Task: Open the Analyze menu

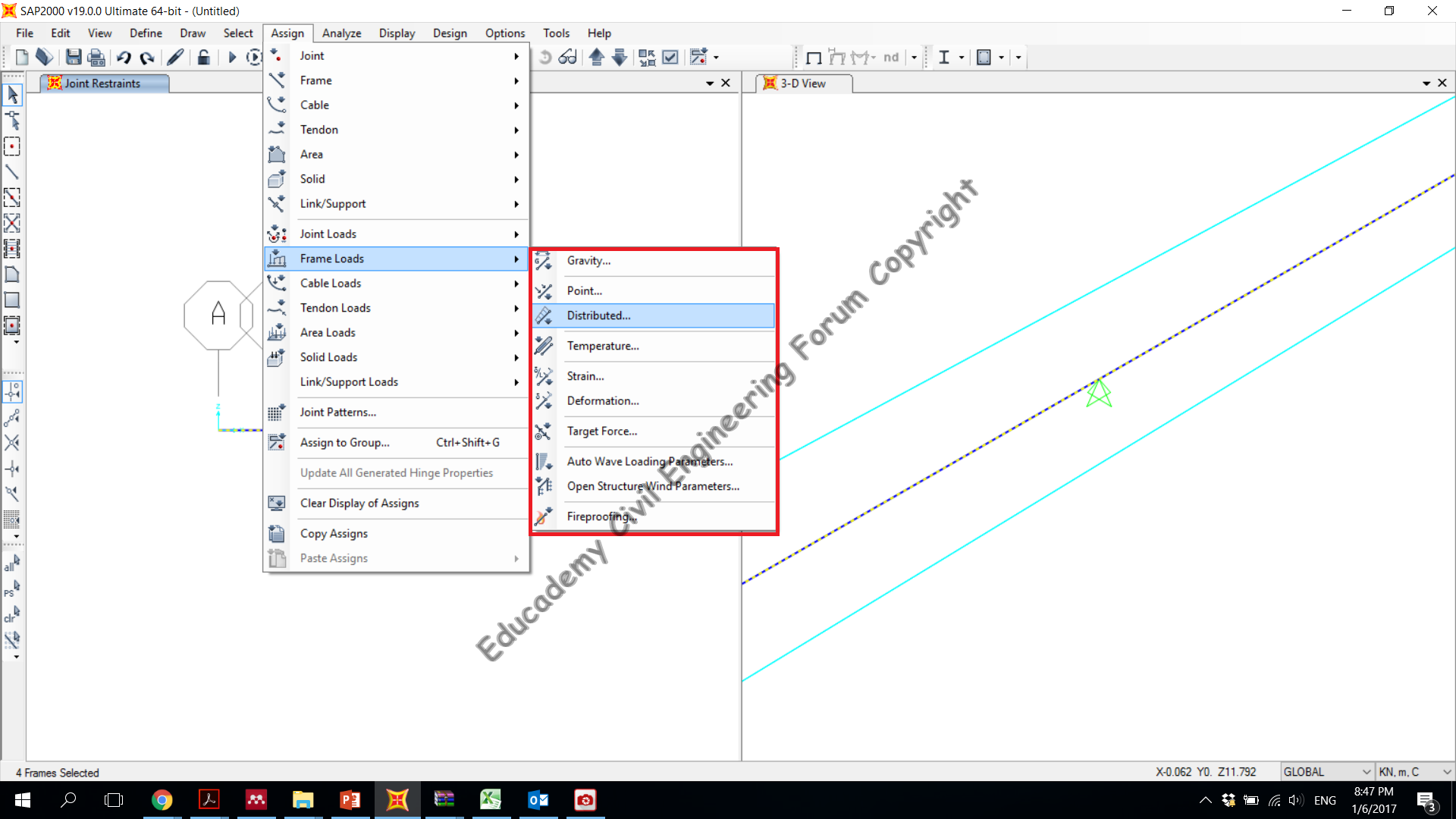Action: coord(341,33)
